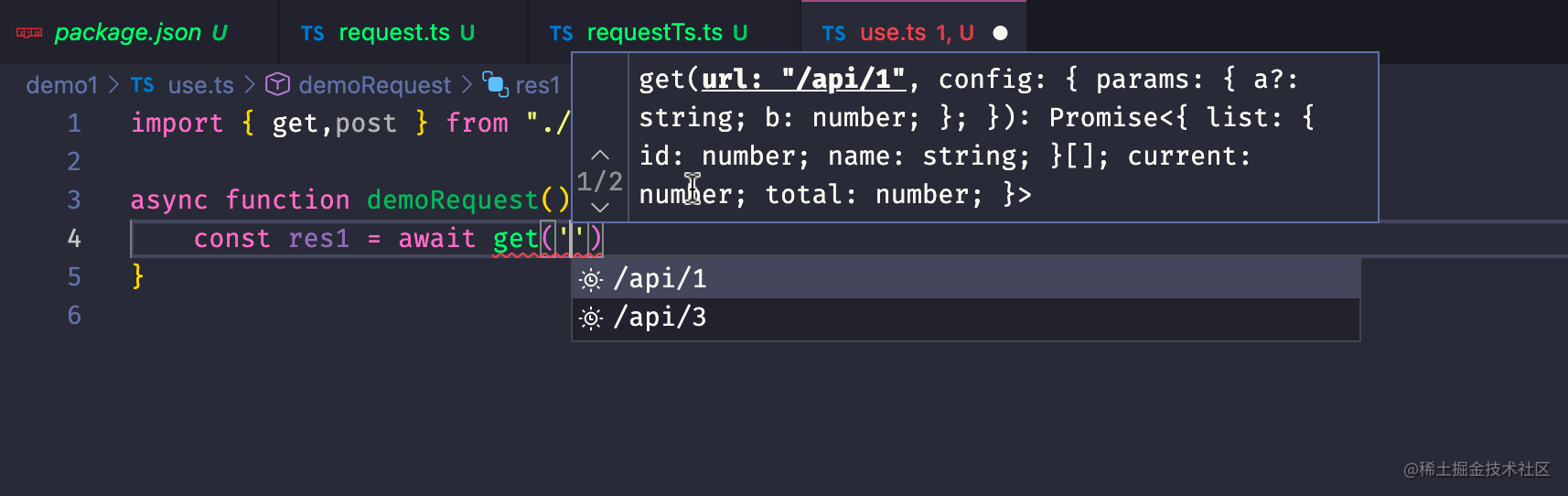Expand the demoRequest breadcrumb item
Screen dimensions: 1568x496
(374, 85)
